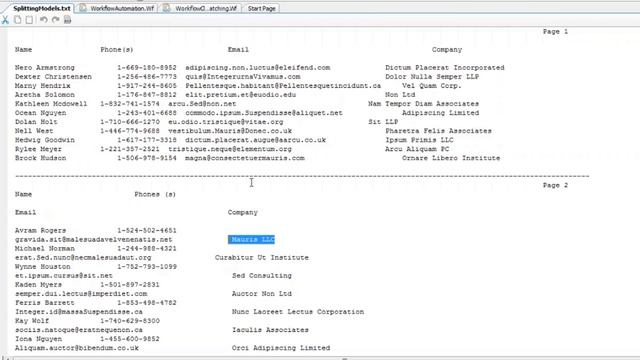Viewport: 640px width, 360px height.
Task: Click the Undo arrow icon
Action: (44, 20)
